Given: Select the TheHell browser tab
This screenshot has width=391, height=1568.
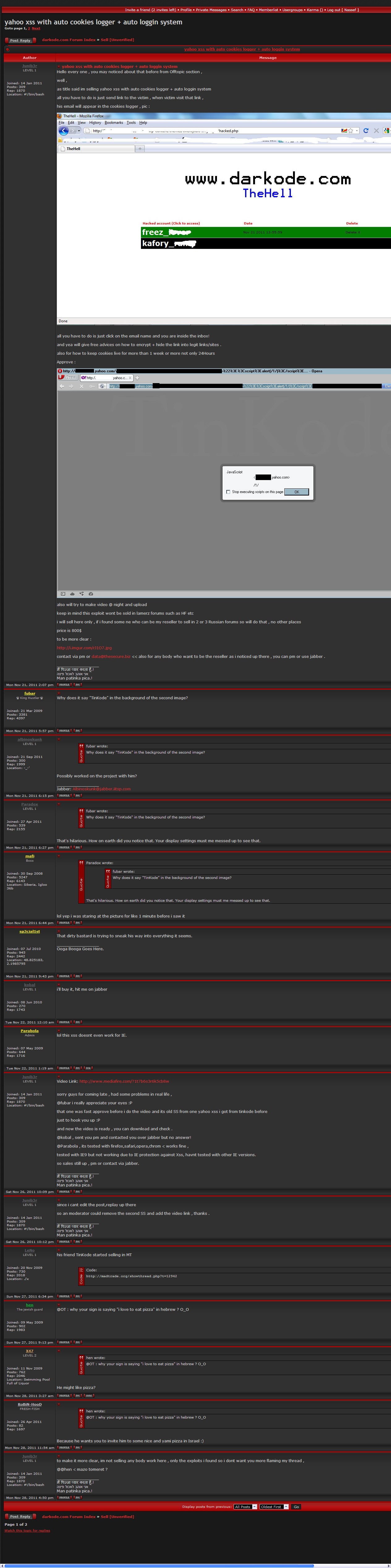Looking at the screenshot, I should pos(73,148).
